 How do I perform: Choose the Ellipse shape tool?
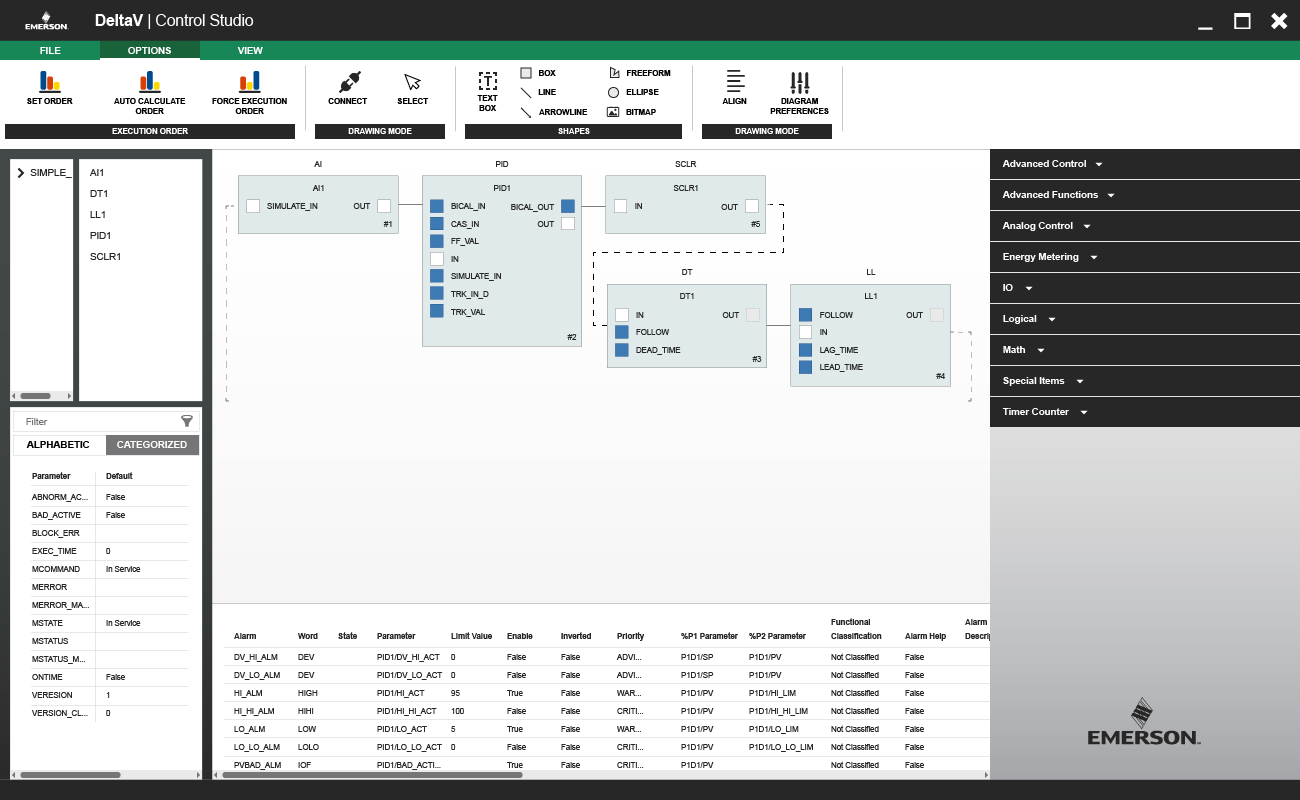click(634, 92)
